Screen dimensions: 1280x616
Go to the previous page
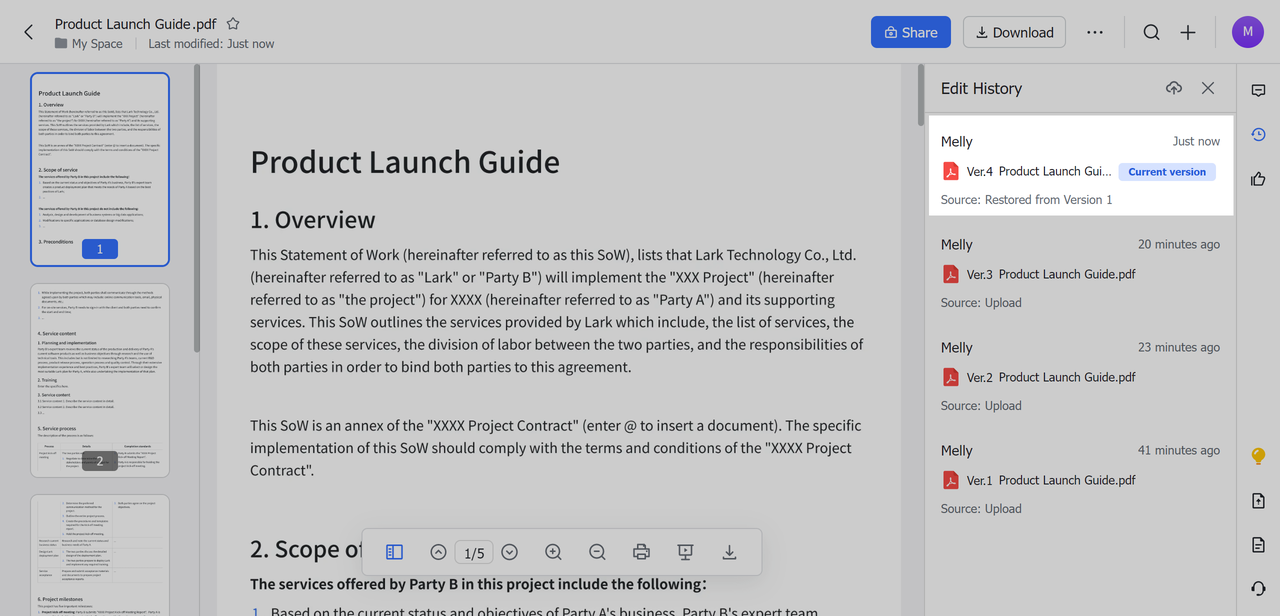[438, 552]
